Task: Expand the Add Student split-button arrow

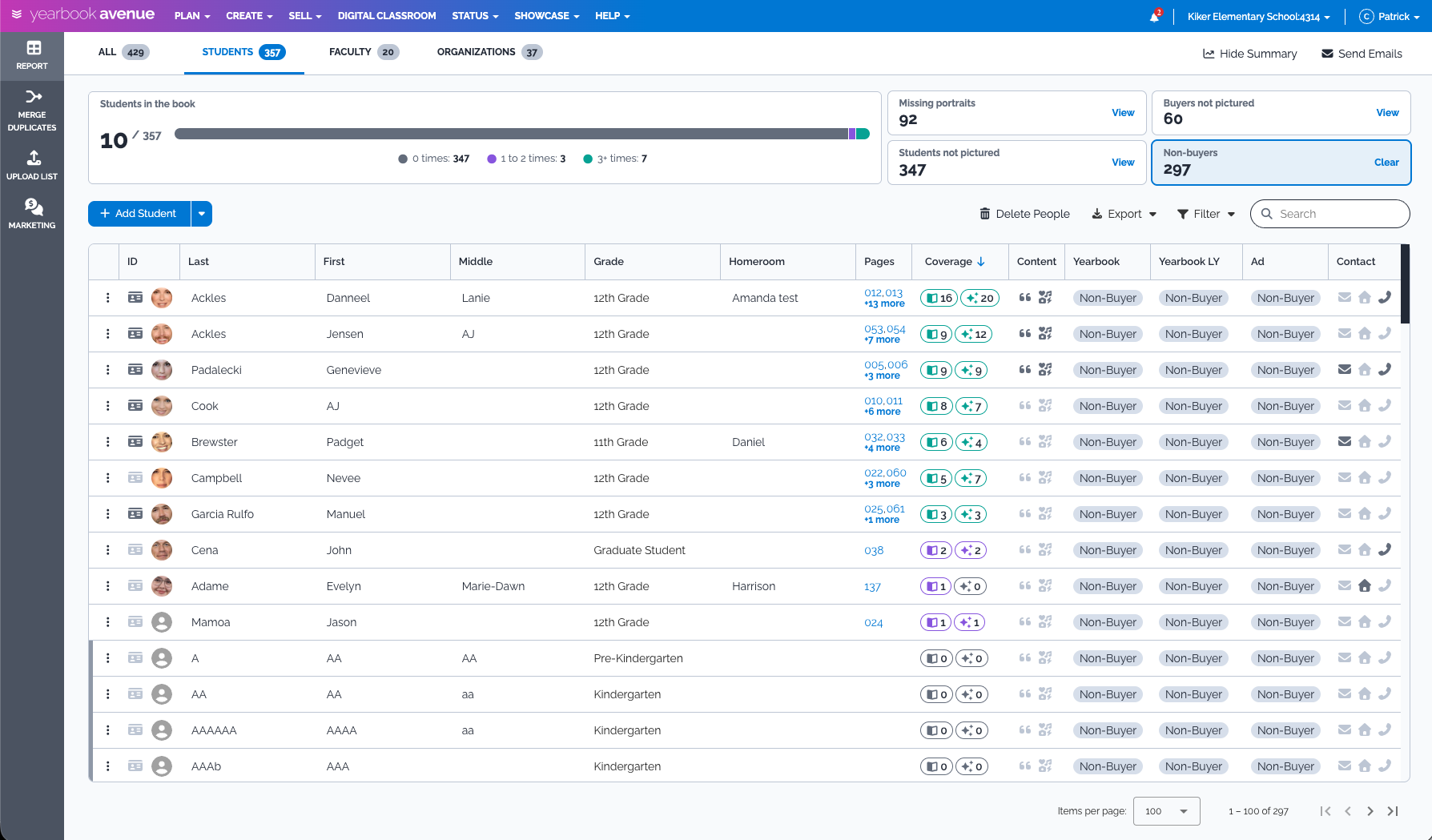Action: (202, 214)
